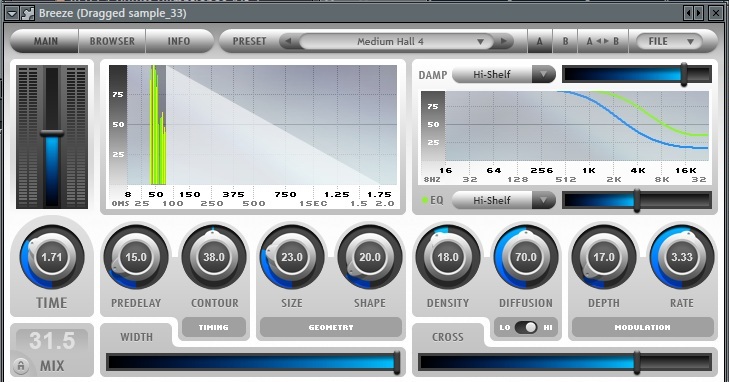Click the title bar left-right arrows button
Screen dimensions: 729x382
point(694,13)
